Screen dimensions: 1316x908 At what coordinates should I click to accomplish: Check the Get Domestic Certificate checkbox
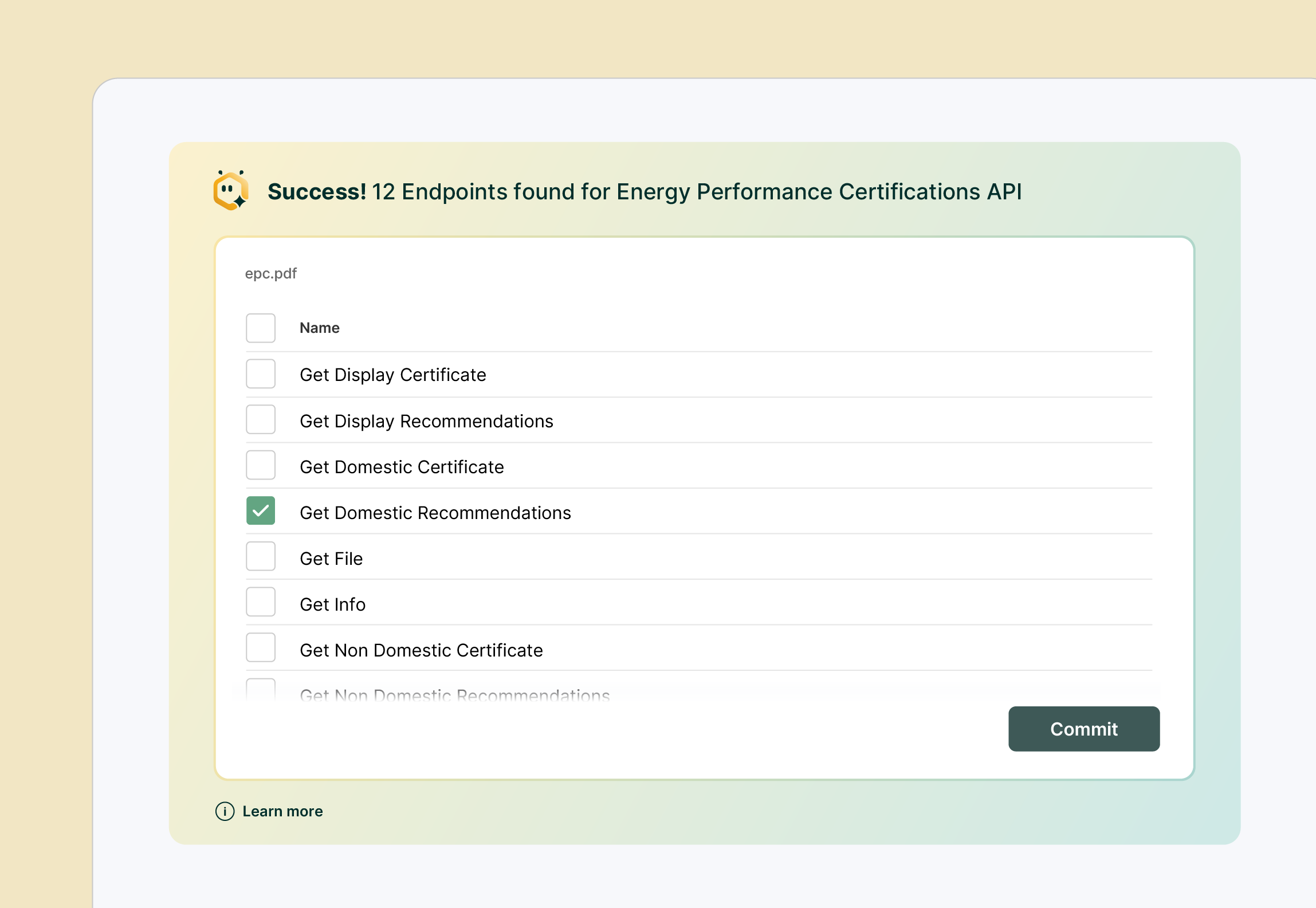[261, 465]
